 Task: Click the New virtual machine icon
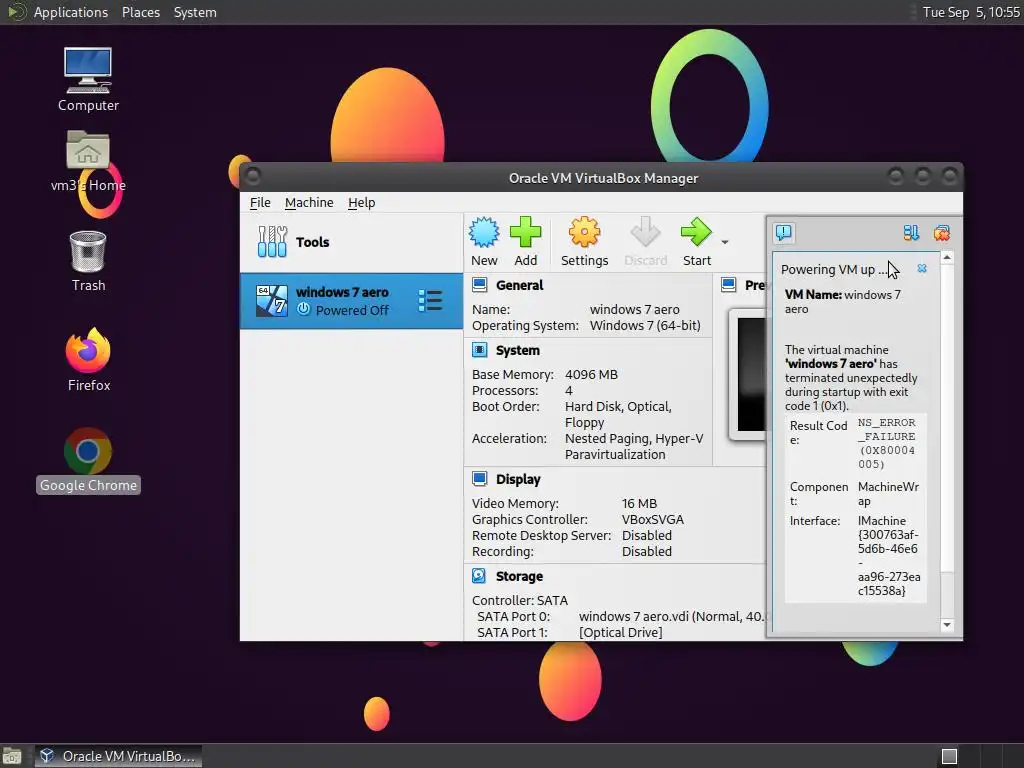point(484,232)
